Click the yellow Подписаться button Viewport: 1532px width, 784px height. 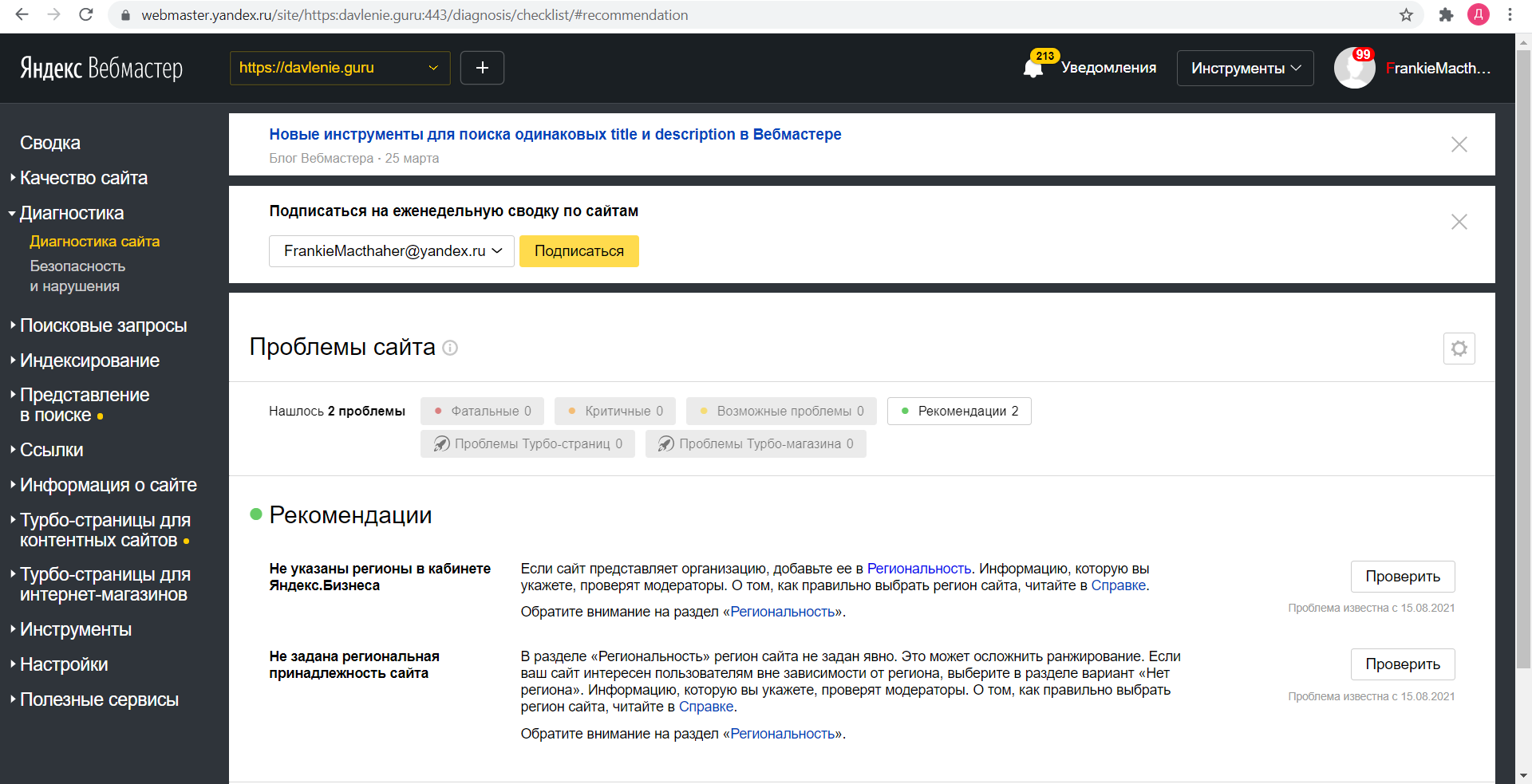pyautogui.click(x=578, y=251)
